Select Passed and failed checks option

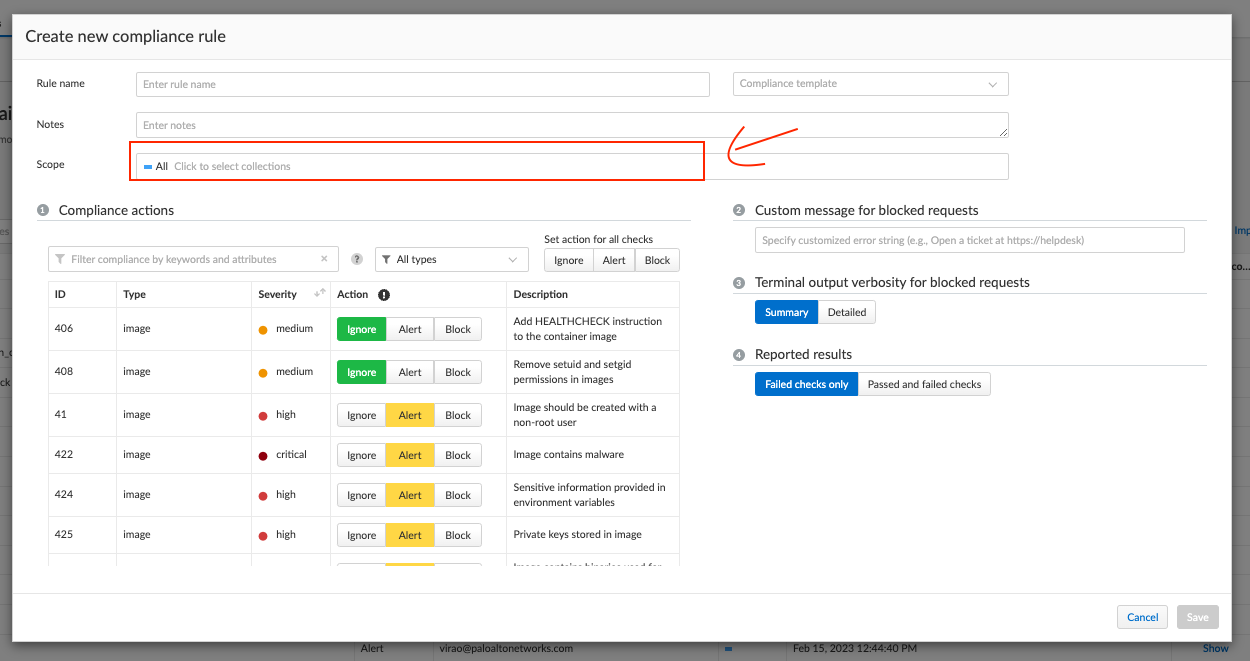[x=924, y=384]
